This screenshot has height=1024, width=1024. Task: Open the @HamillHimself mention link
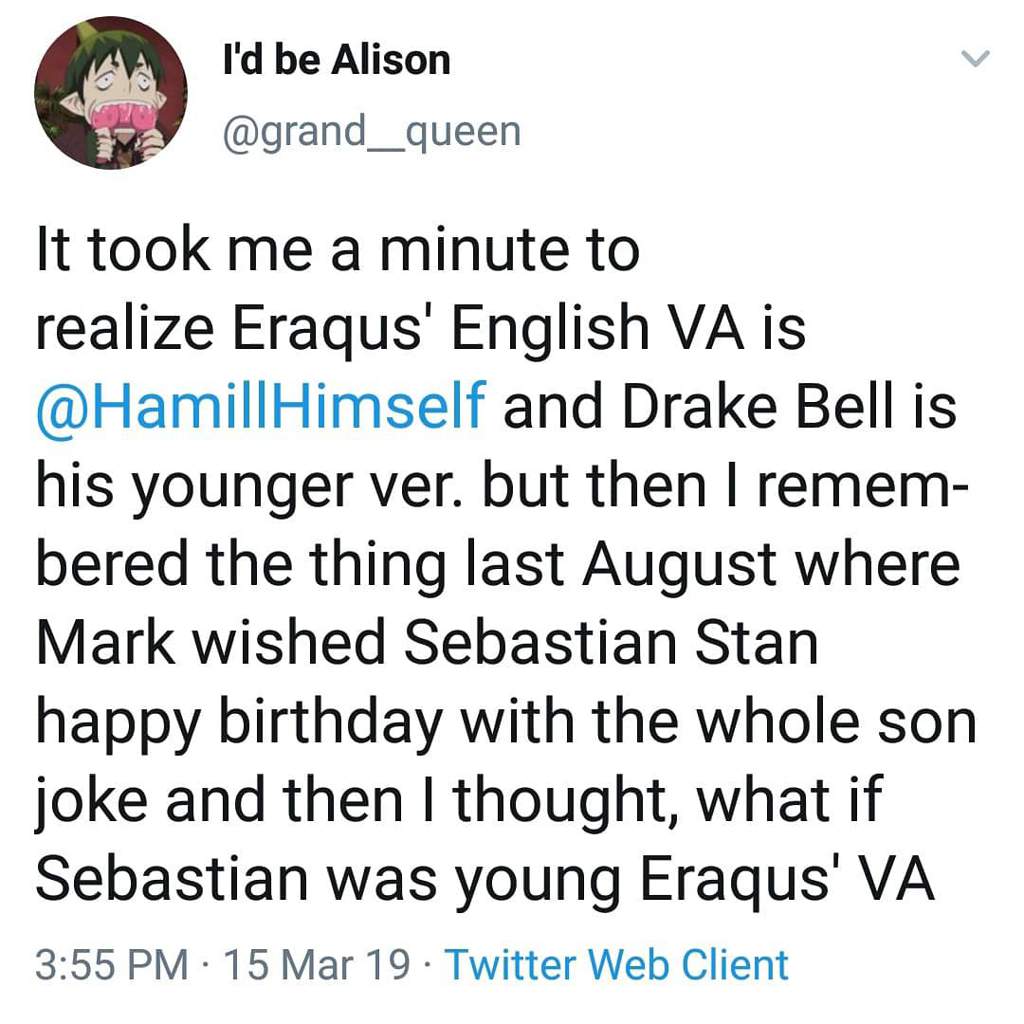261,406
